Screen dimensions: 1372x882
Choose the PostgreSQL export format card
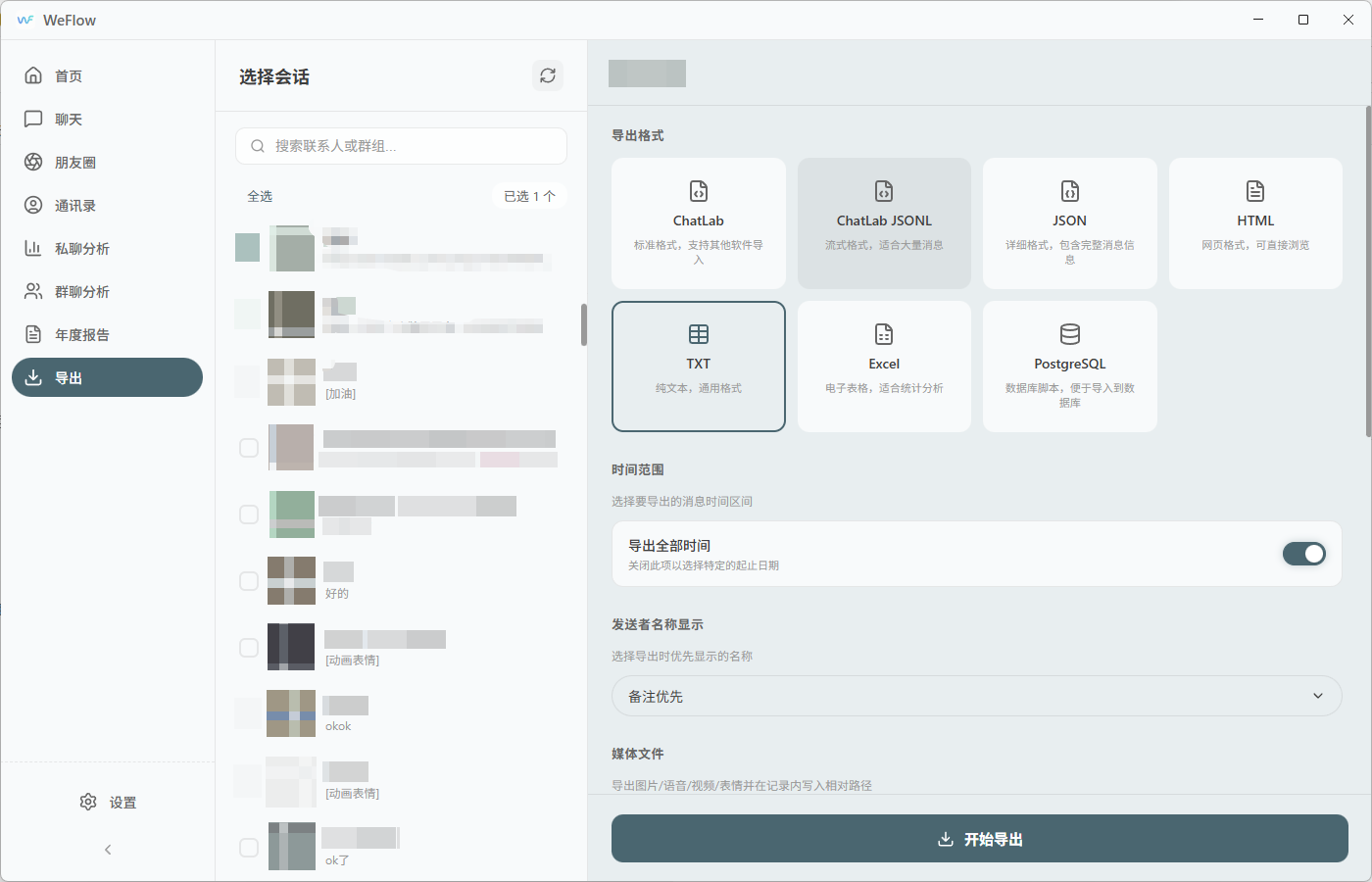(x=1070, y=367)
